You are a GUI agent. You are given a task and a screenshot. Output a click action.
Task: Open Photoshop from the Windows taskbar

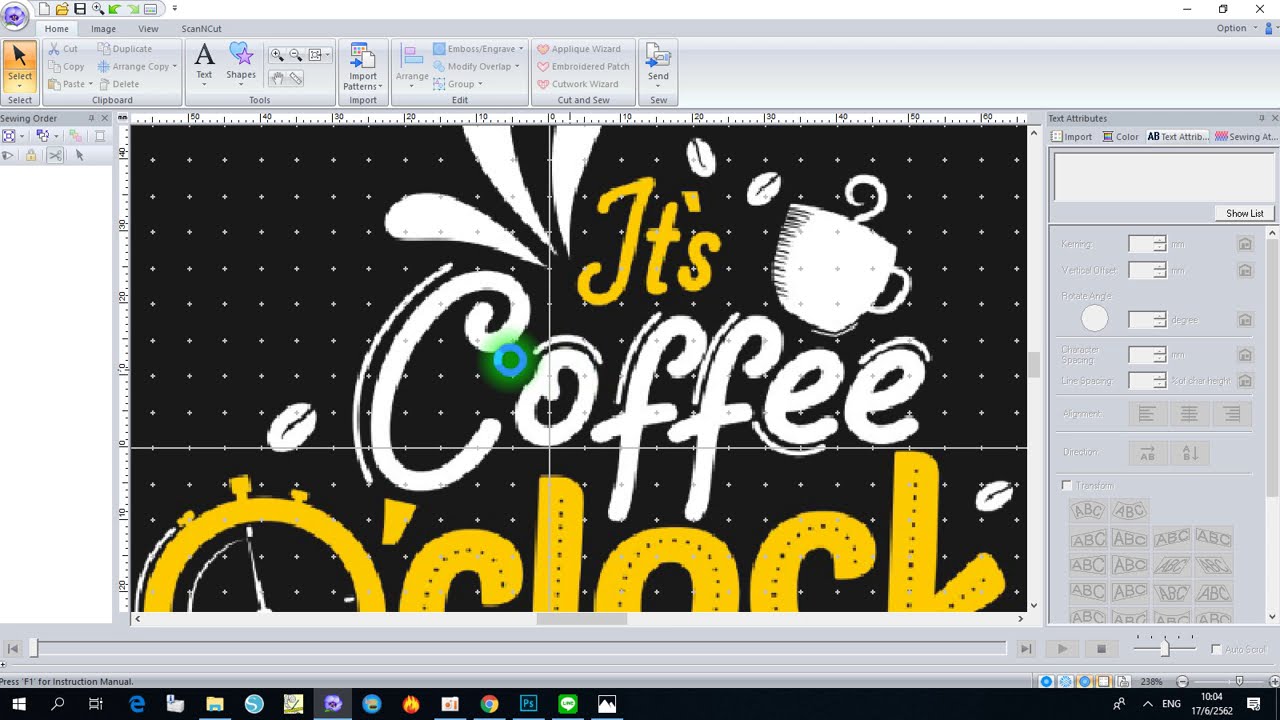(529, 704)
